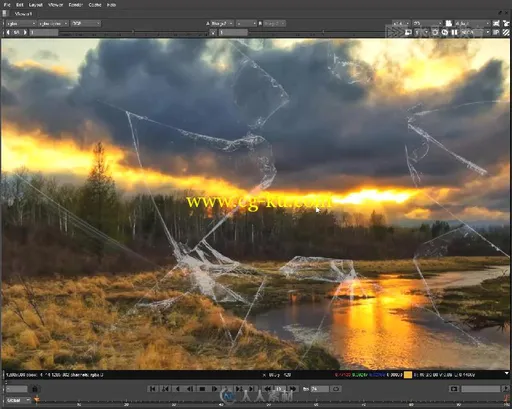This screenshot has height=409, width=512.
Task: Float the viewer pane with the pencil icon
Action: click(500, 13)
